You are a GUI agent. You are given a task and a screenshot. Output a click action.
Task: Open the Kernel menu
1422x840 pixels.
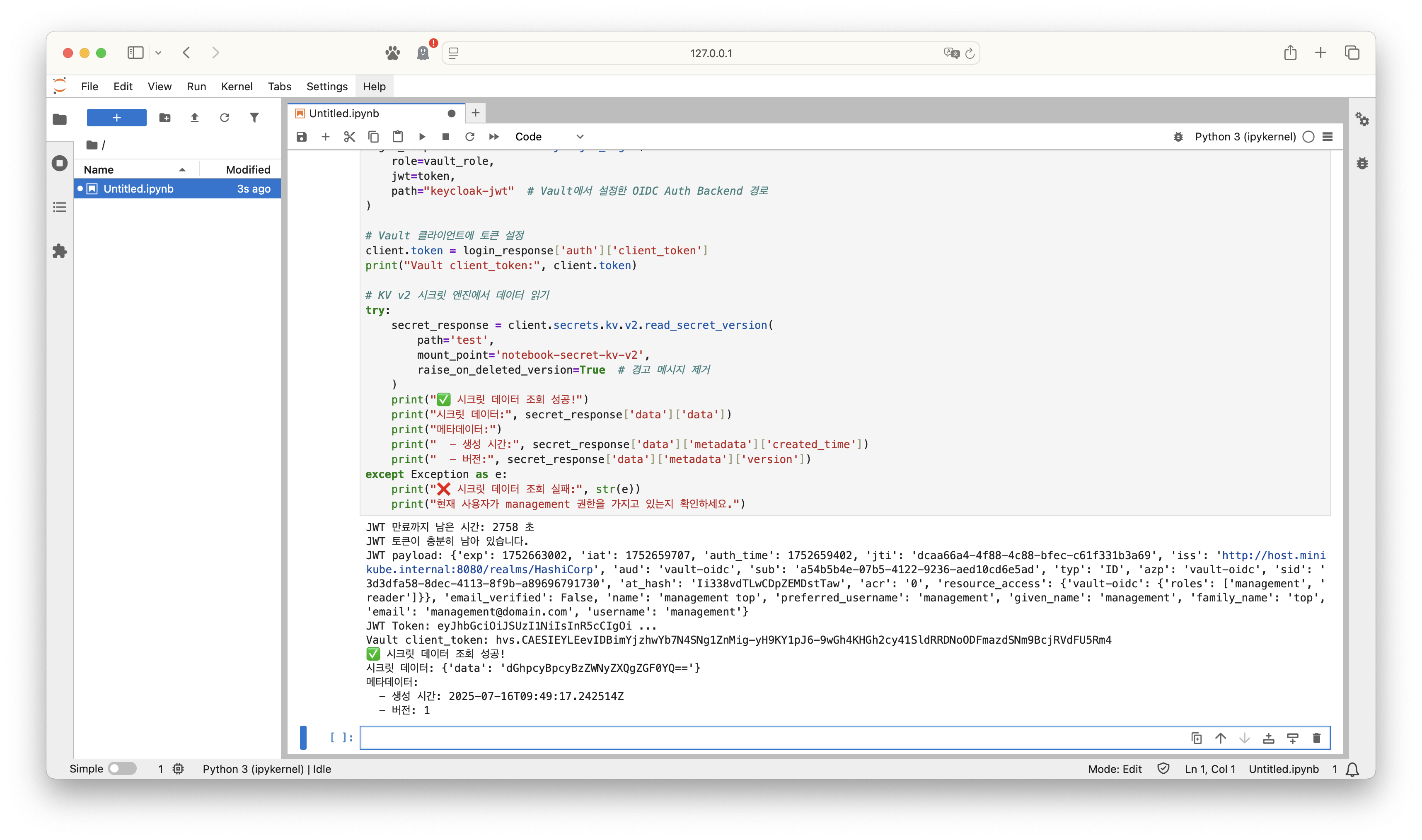tap(237, 86)
